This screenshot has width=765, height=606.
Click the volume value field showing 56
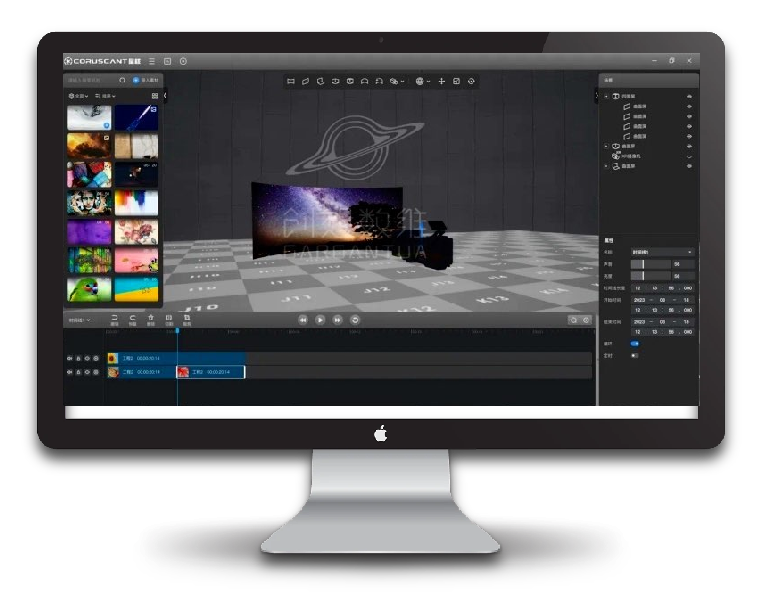[683, 264]
